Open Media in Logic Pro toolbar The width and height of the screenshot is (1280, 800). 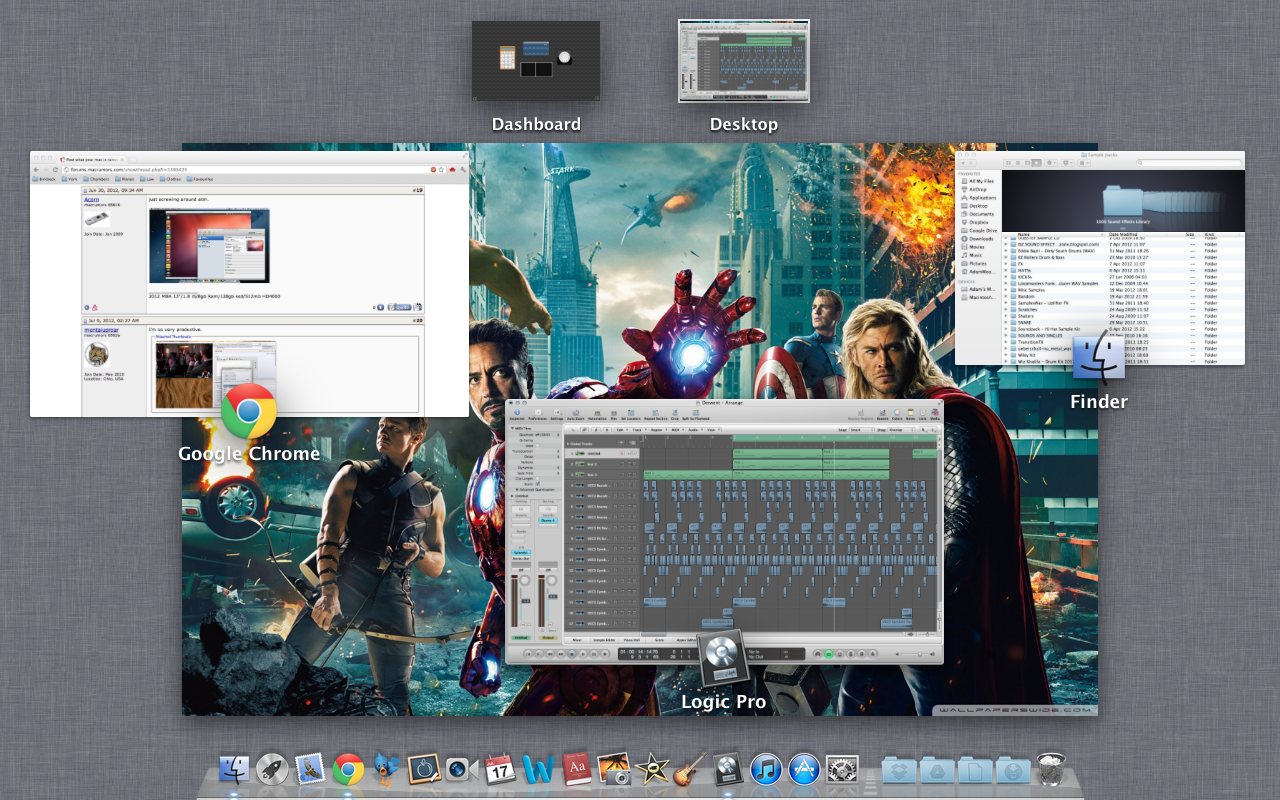[x=935, y=414]
